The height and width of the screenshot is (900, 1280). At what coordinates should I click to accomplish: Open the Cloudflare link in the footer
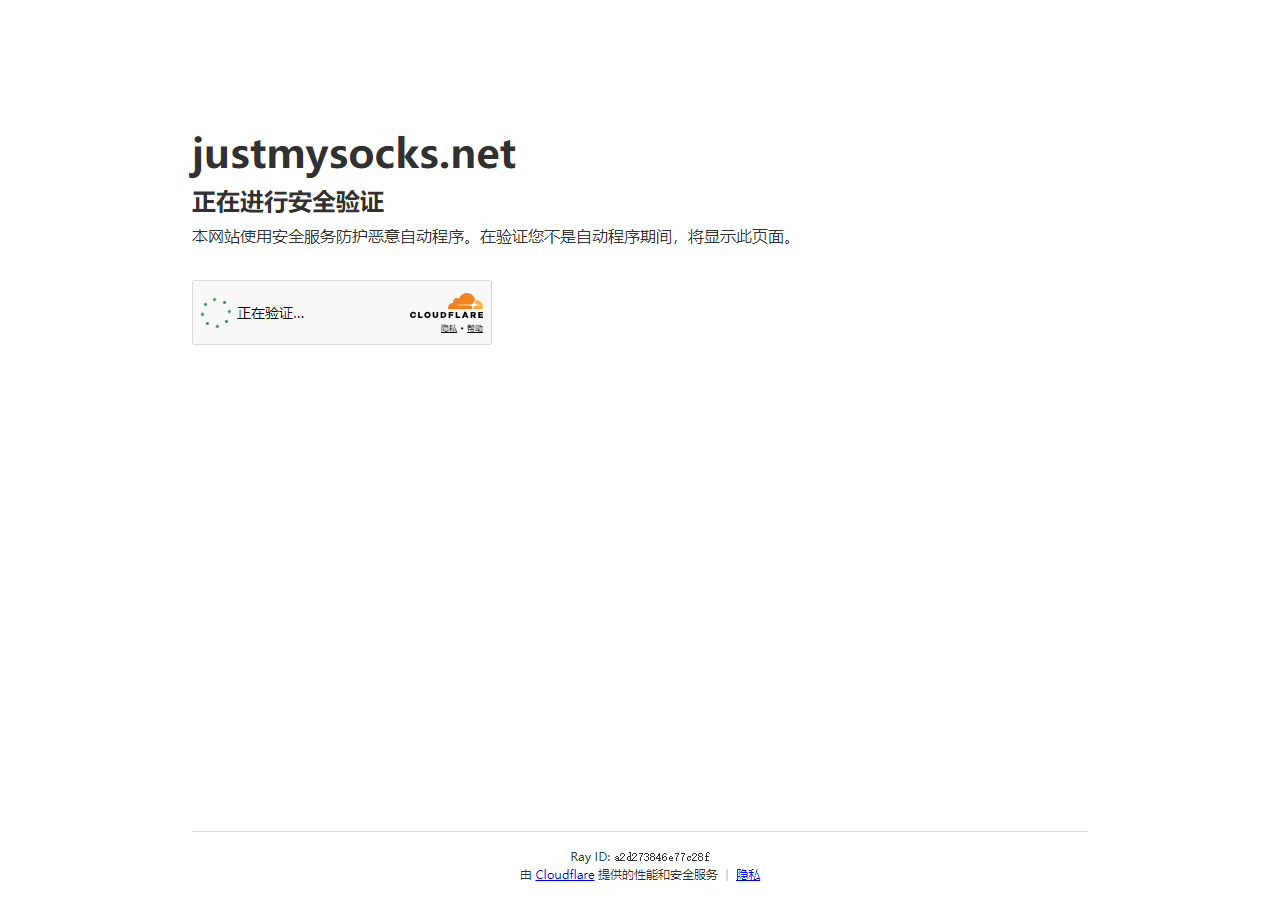[565, 875]
